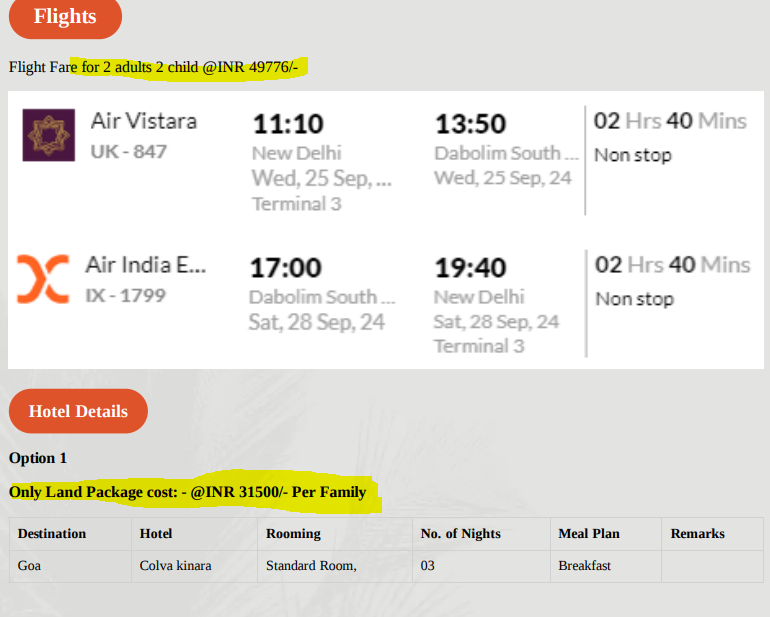Click the 11:10 departure time
The width and height of the screenshot is (770, 617).
coord(288,124)
